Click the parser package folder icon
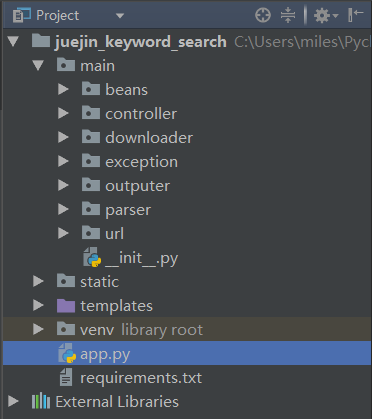372x419 pixels. coord(91,209)
